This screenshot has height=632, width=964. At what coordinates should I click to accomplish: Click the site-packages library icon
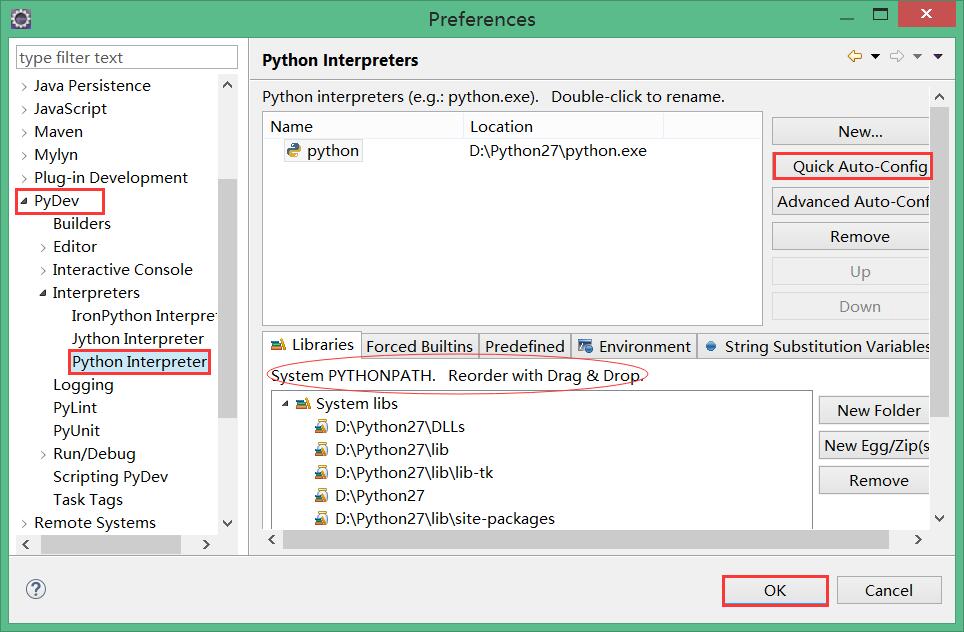321,518
